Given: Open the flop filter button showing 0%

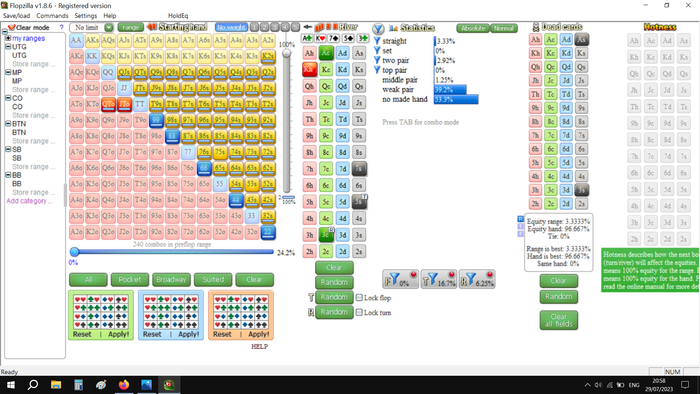Looking at the screenshot, I should 400,279.
